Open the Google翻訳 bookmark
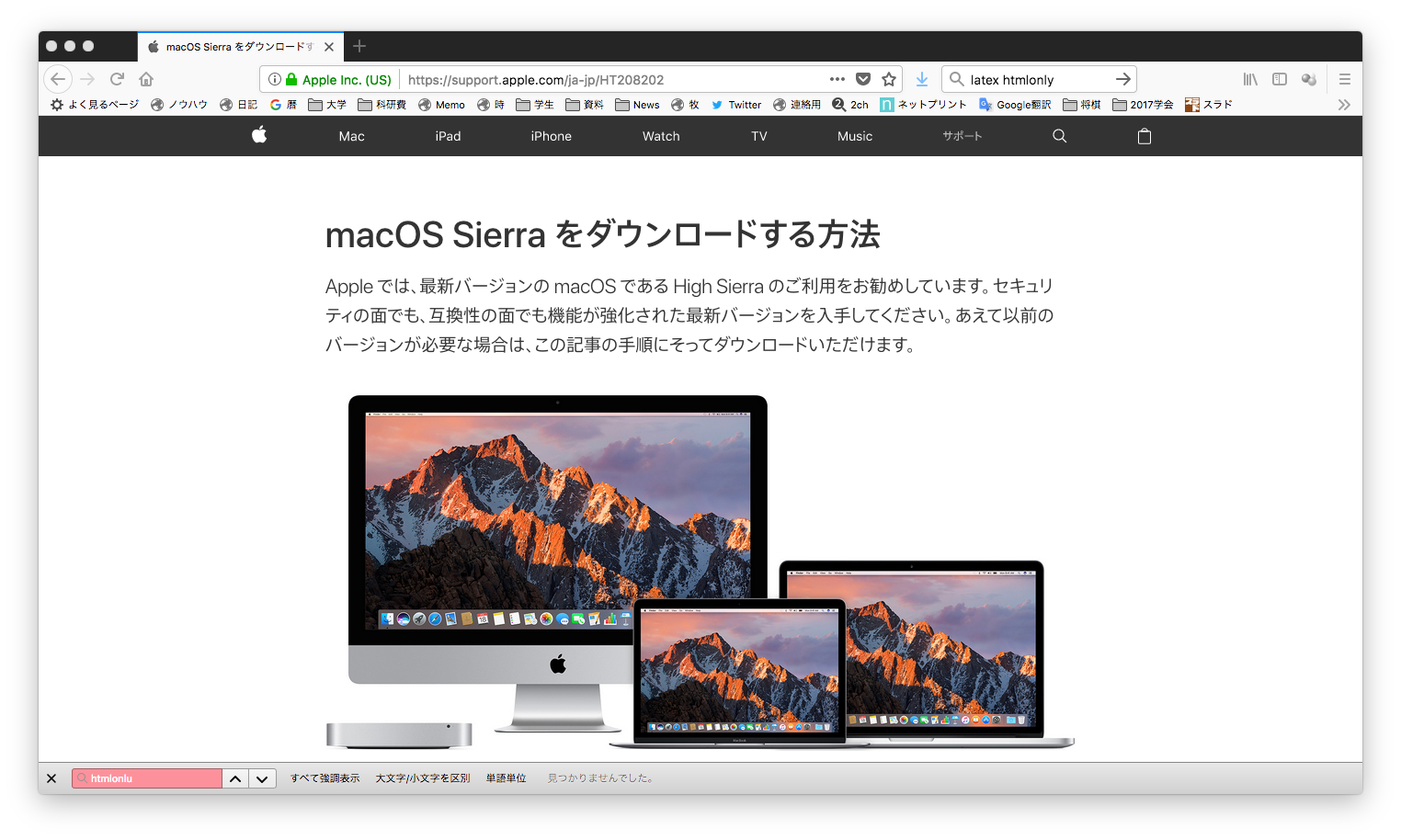 click(x=1015, y=105)
